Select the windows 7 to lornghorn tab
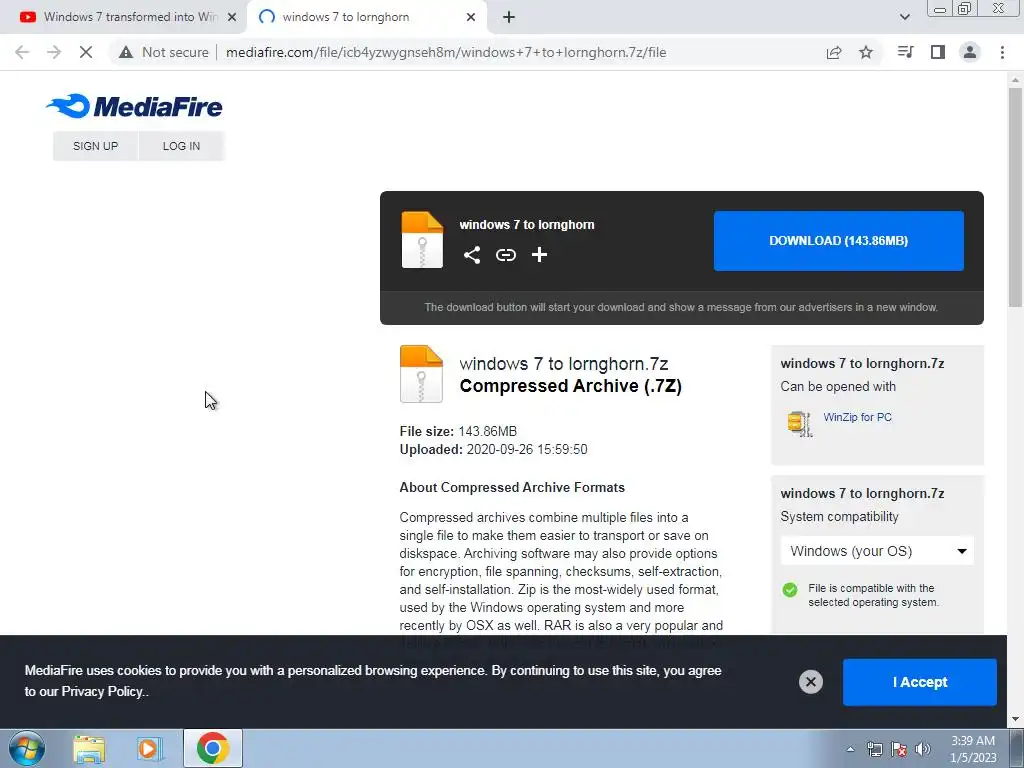Viewport: 1024px width, 768px height. pos(366,17)
